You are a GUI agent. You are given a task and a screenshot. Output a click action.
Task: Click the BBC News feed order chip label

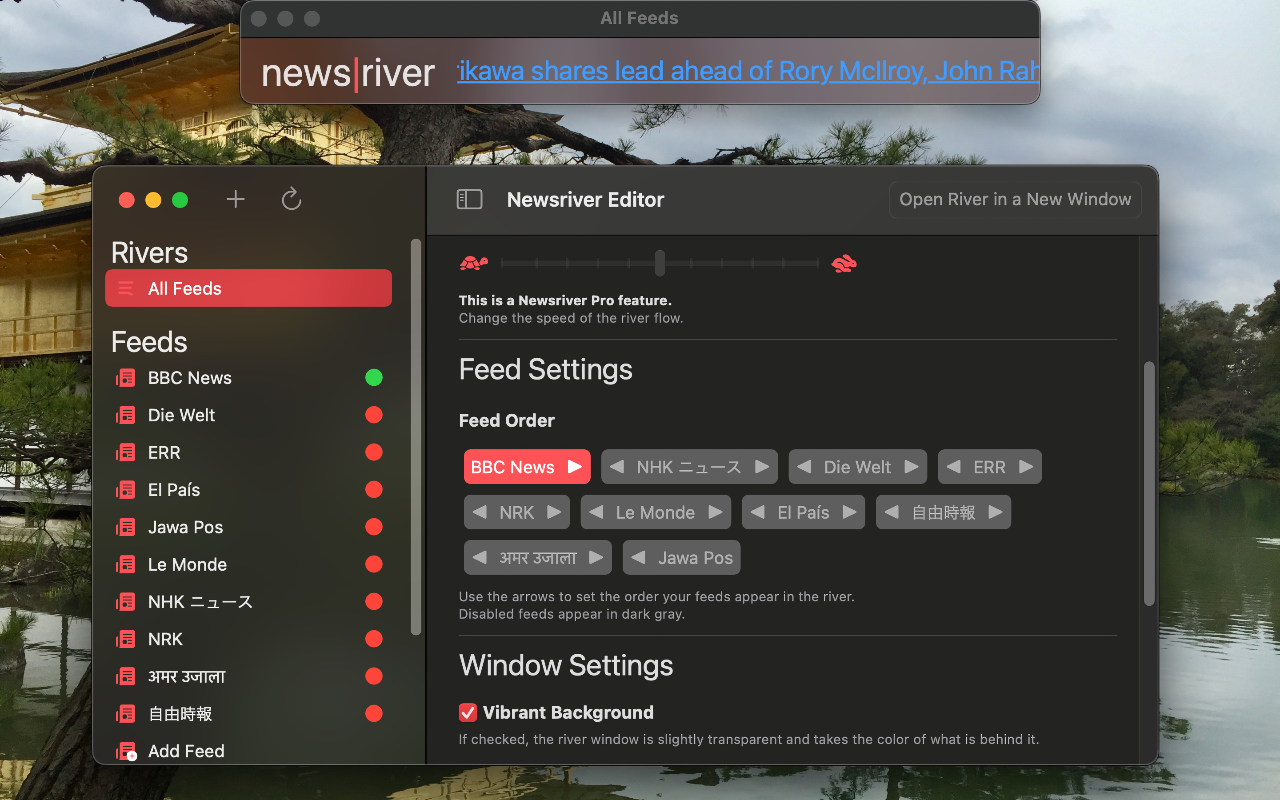(x=512, y=467)
